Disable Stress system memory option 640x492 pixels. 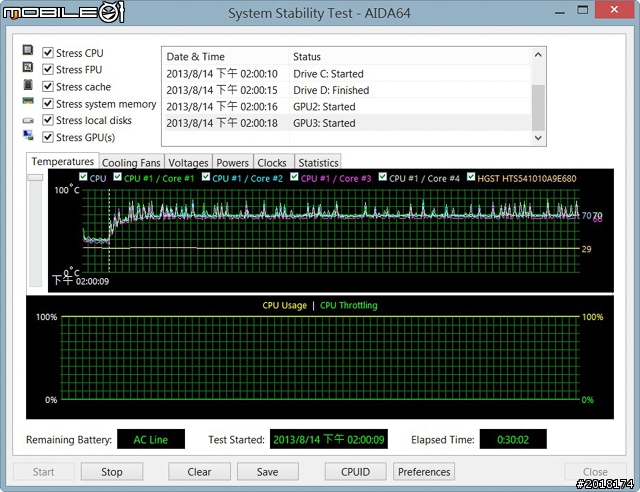coord(48,104)
